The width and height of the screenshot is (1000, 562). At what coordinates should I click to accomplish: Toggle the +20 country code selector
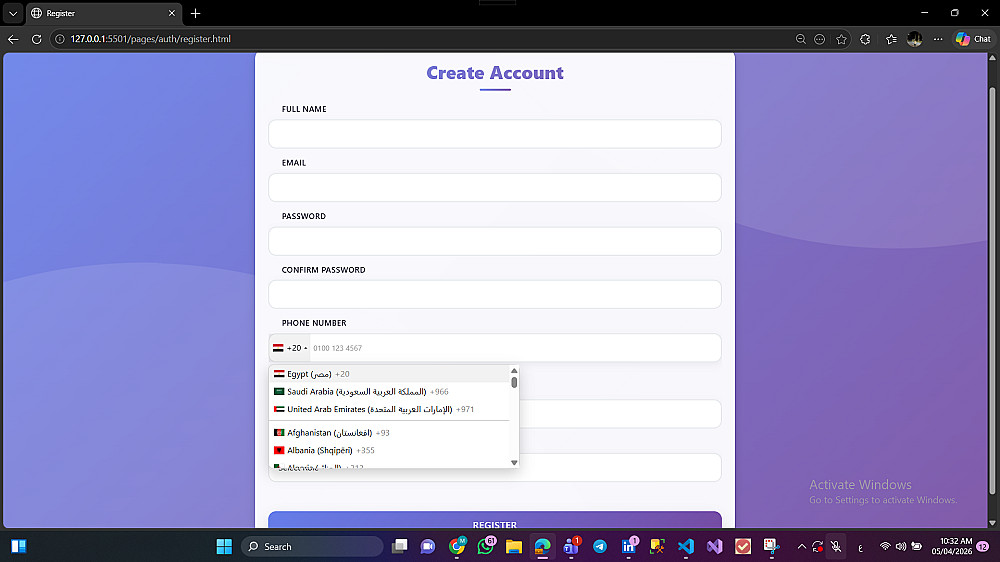tap(290, 348)
